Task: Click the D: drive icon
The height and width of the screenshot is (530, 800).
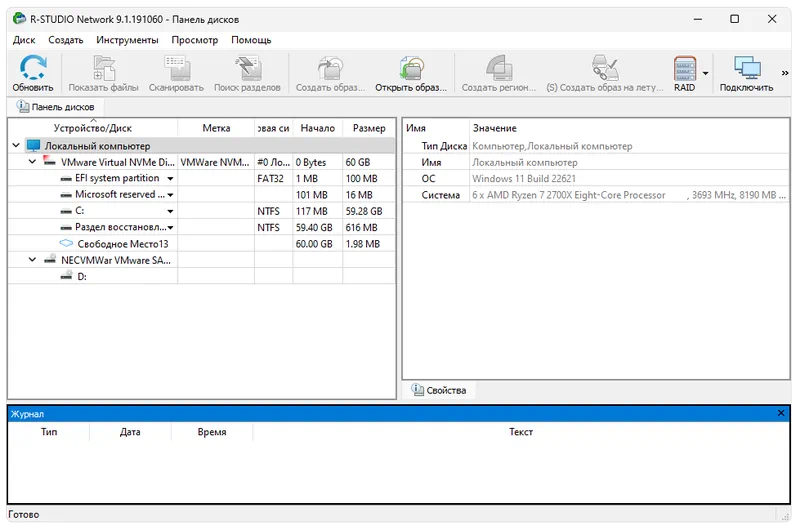Action: [x=66, y=275]
